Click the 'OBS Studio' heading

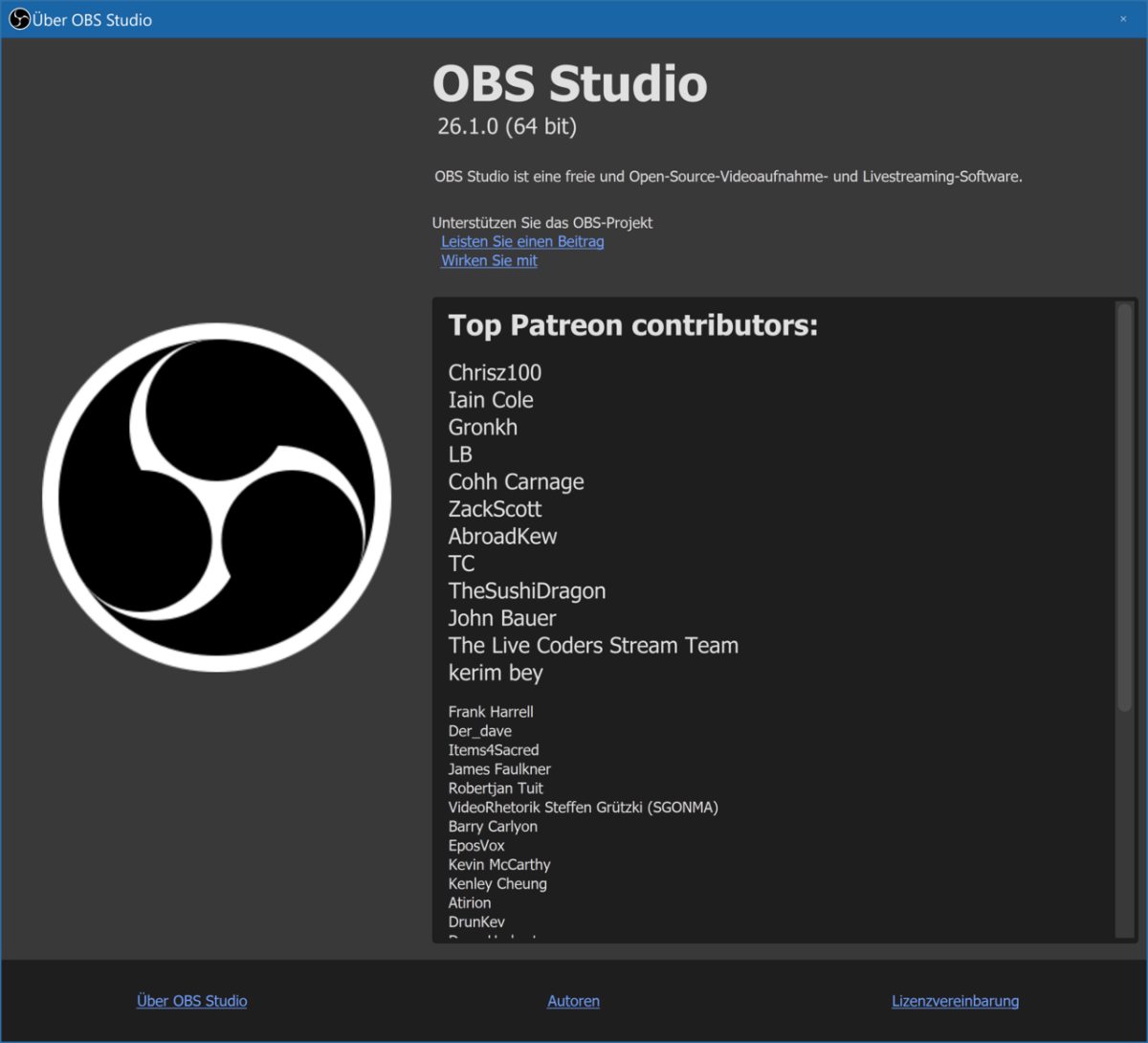[570, 83]
